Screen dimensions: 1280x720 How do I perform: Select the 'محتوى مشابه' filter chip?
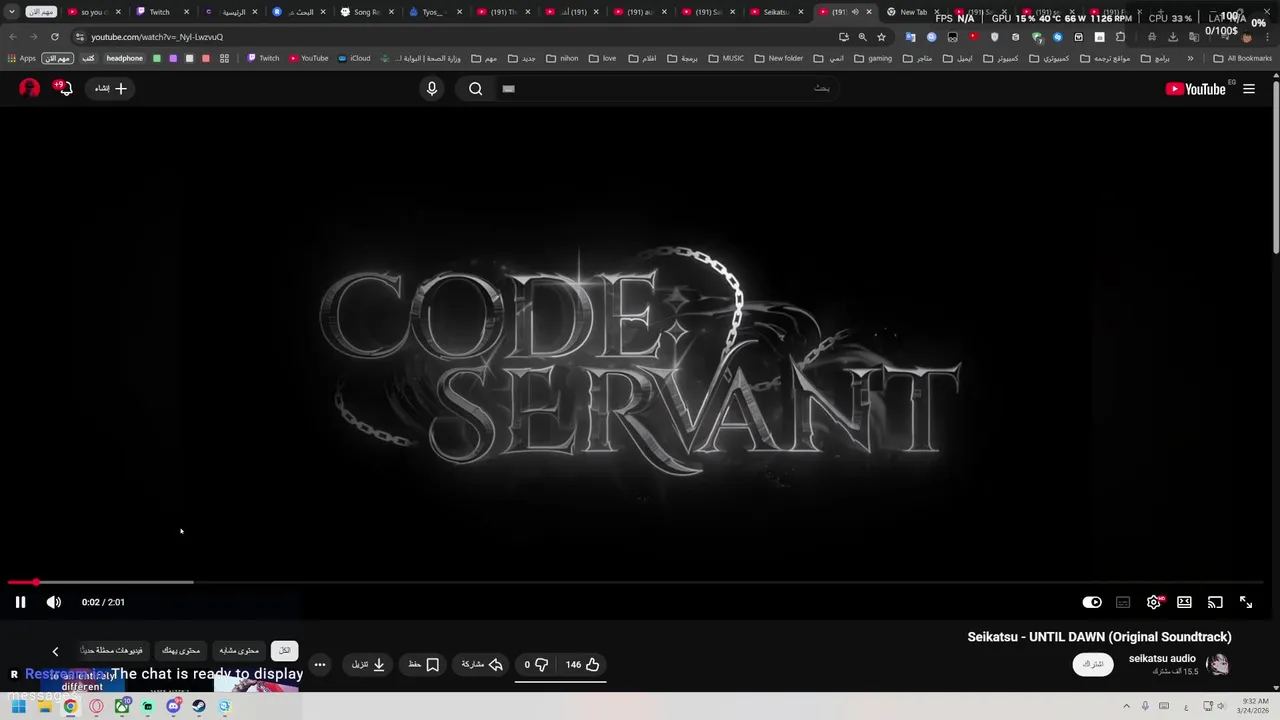click(239, 650)
